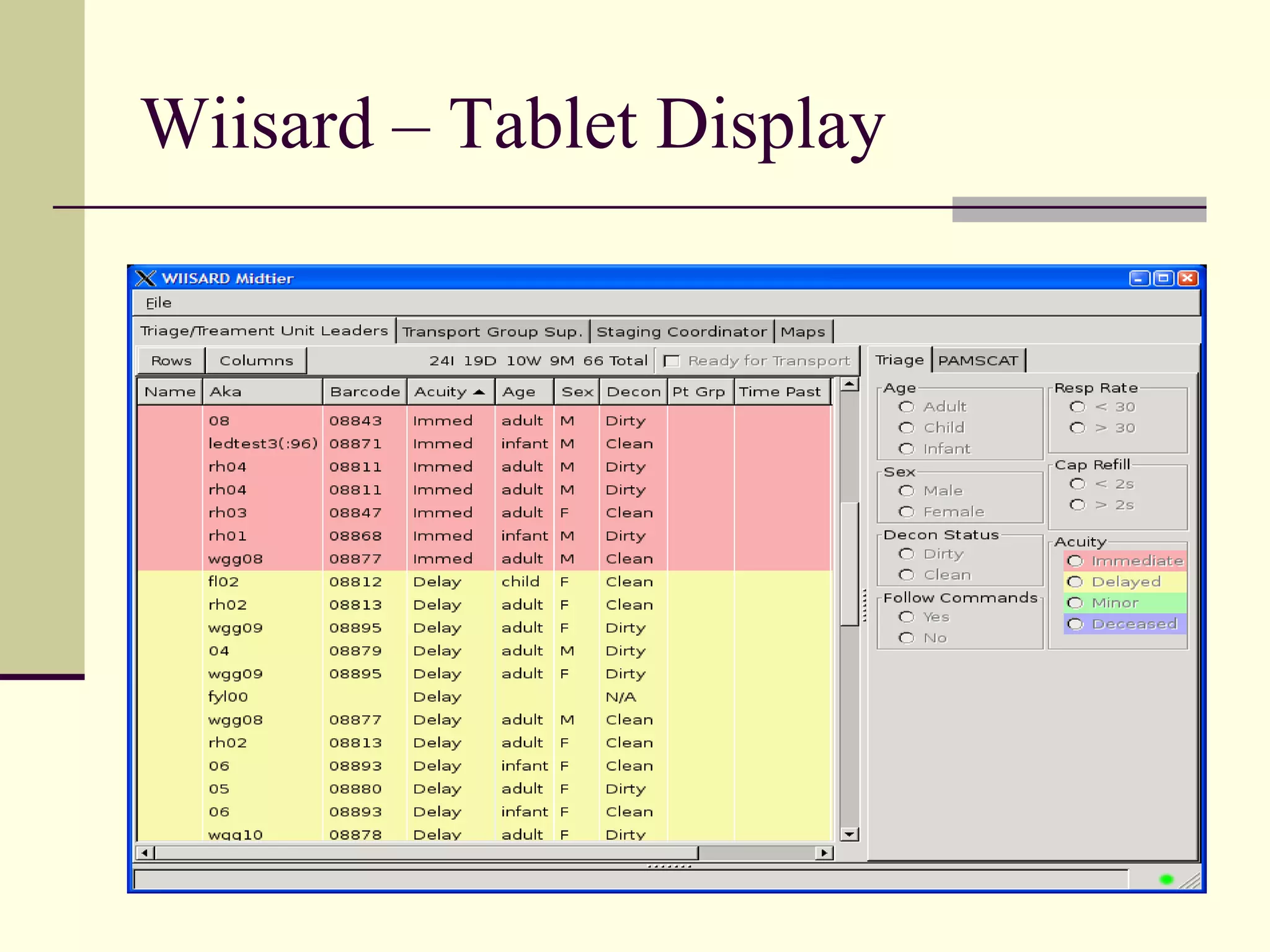Sort by the Time Past column header
Image resolution: width=1270 pixels, height=952 pixels.
tap(782, 392)
